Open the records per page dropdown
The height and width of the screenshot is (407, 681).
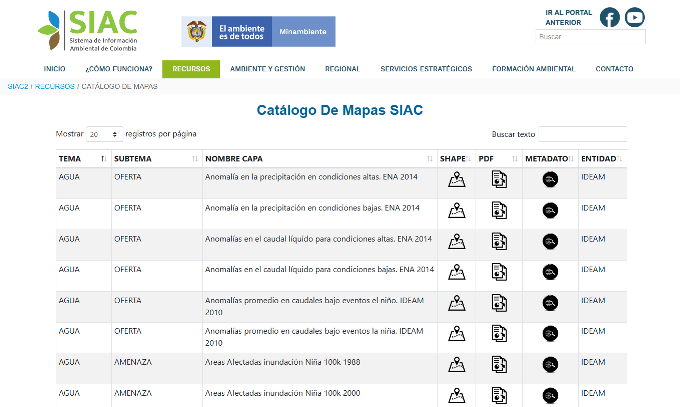pyautogui.click(x=104, y=134)
